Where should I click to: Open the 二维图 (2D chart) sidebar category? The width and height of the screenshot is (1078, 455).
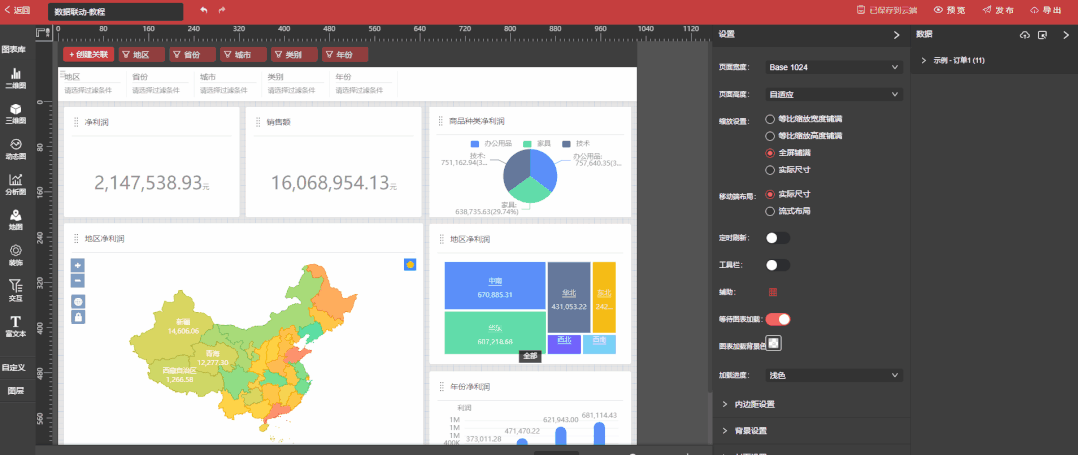[x=16, y=78]
